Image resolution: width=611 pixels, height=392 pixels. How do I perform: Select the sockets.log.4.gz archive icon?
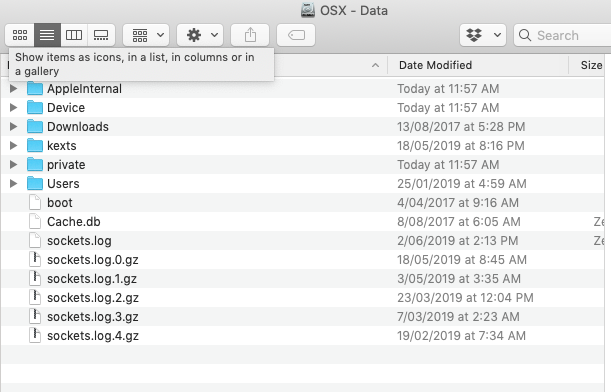(35, 336)
